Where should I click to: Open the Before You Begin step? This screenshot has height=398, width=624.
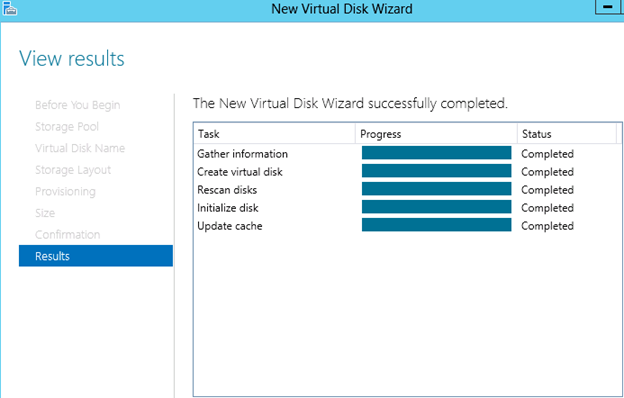[x=78, y=105]
